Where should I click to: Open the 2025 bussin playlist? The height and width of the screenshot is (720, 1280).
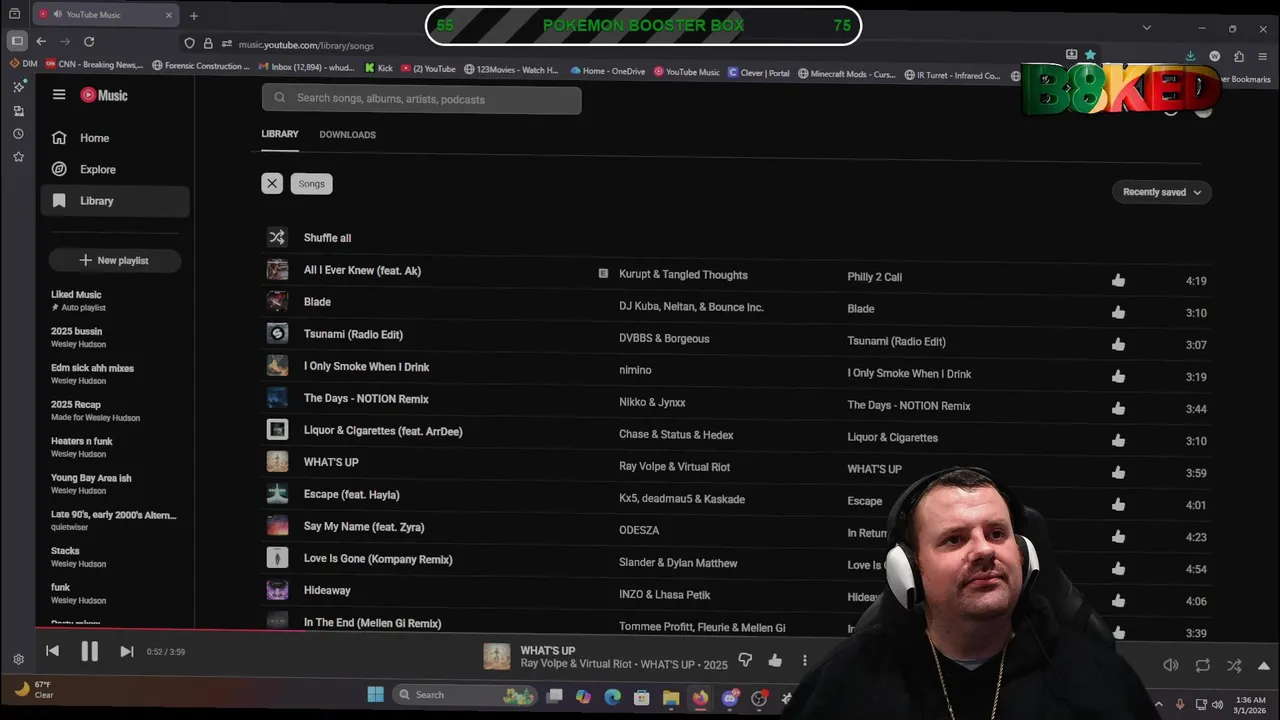pyautogui.click(x=77, y=331)
